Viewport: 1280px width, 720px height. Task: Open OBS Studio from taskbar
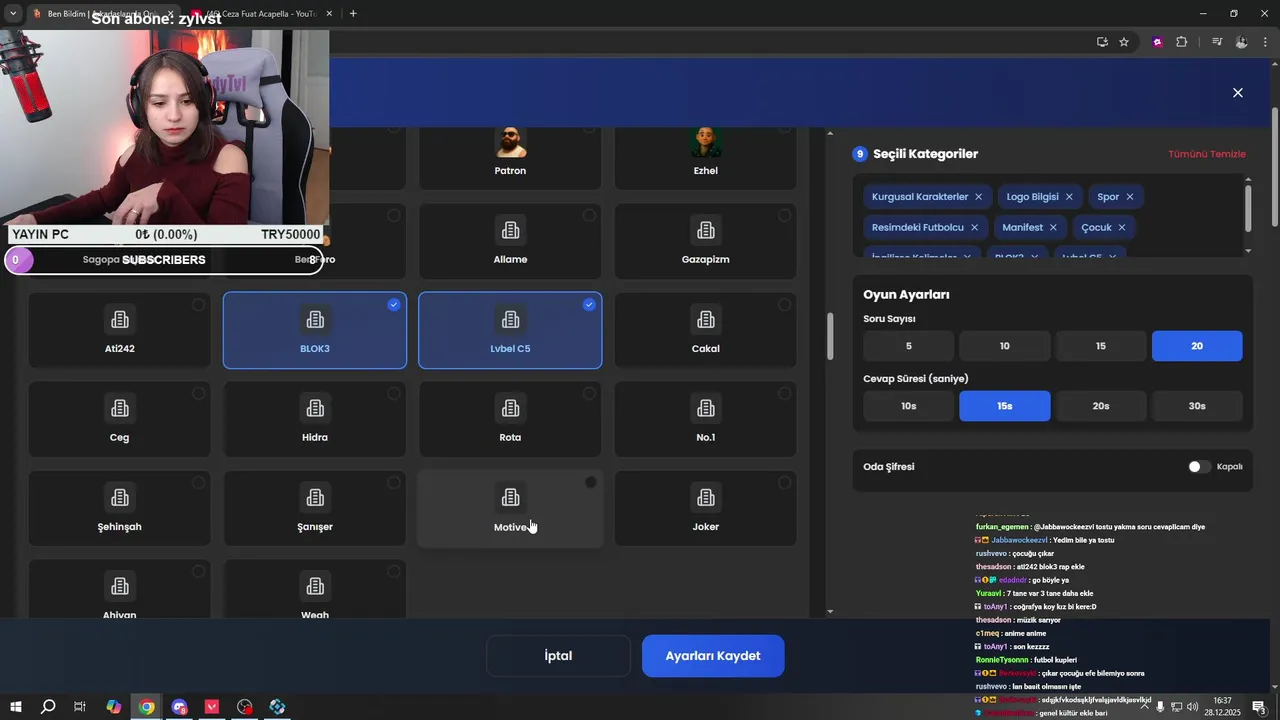[245, 707]
